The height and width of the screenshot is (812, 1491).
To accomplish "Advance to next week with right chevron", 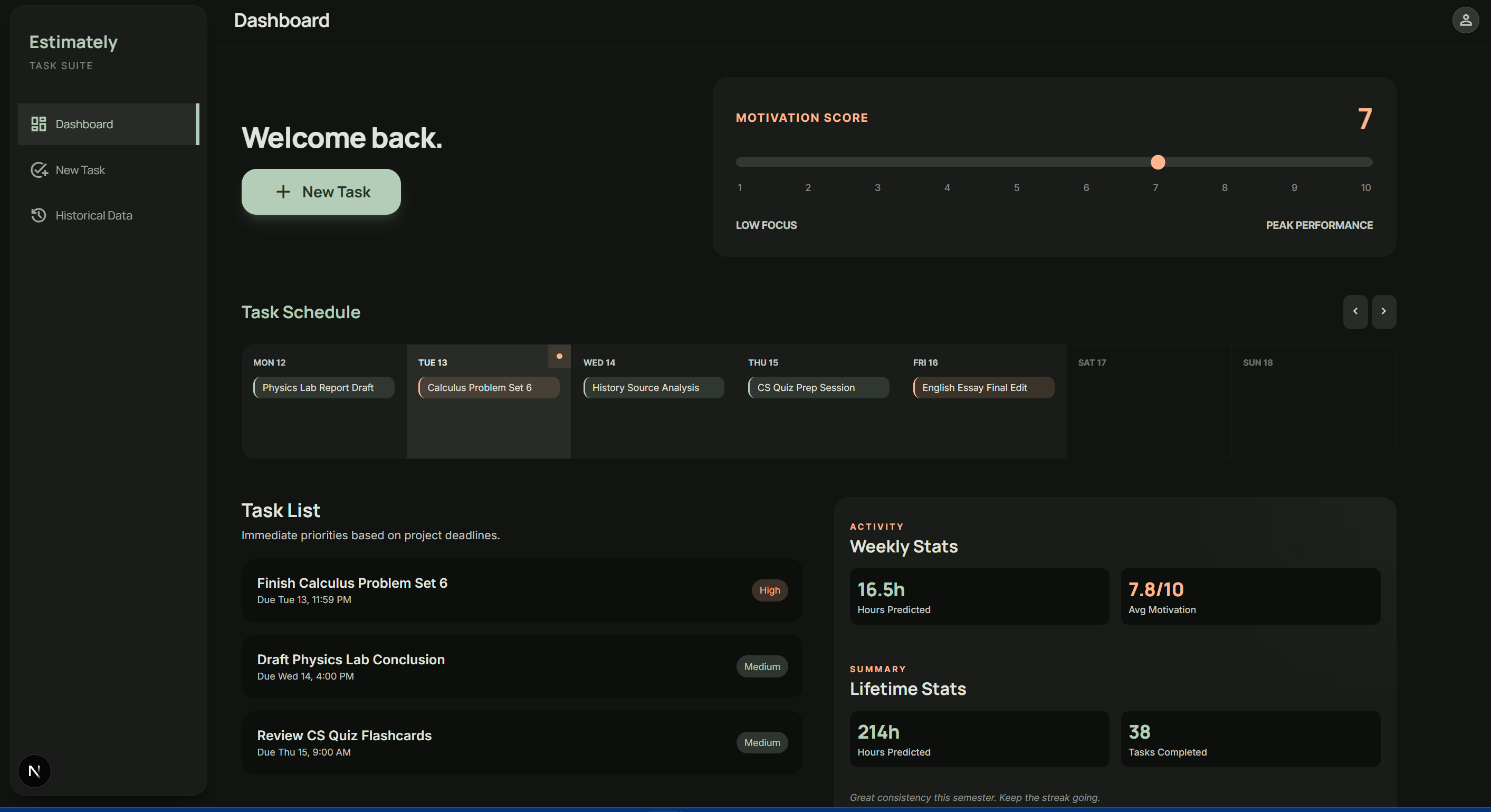I will [x=1383, y=311].
